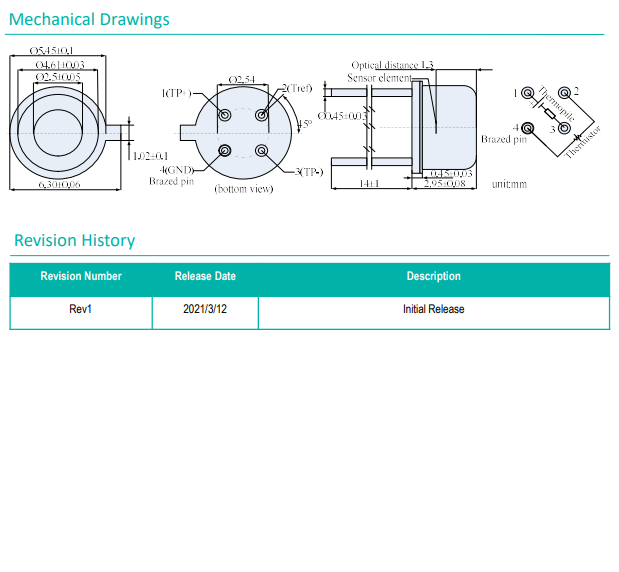The image size is (619, 572).
Task: Click the Initial Release description cell
Action: click(433, 309)
